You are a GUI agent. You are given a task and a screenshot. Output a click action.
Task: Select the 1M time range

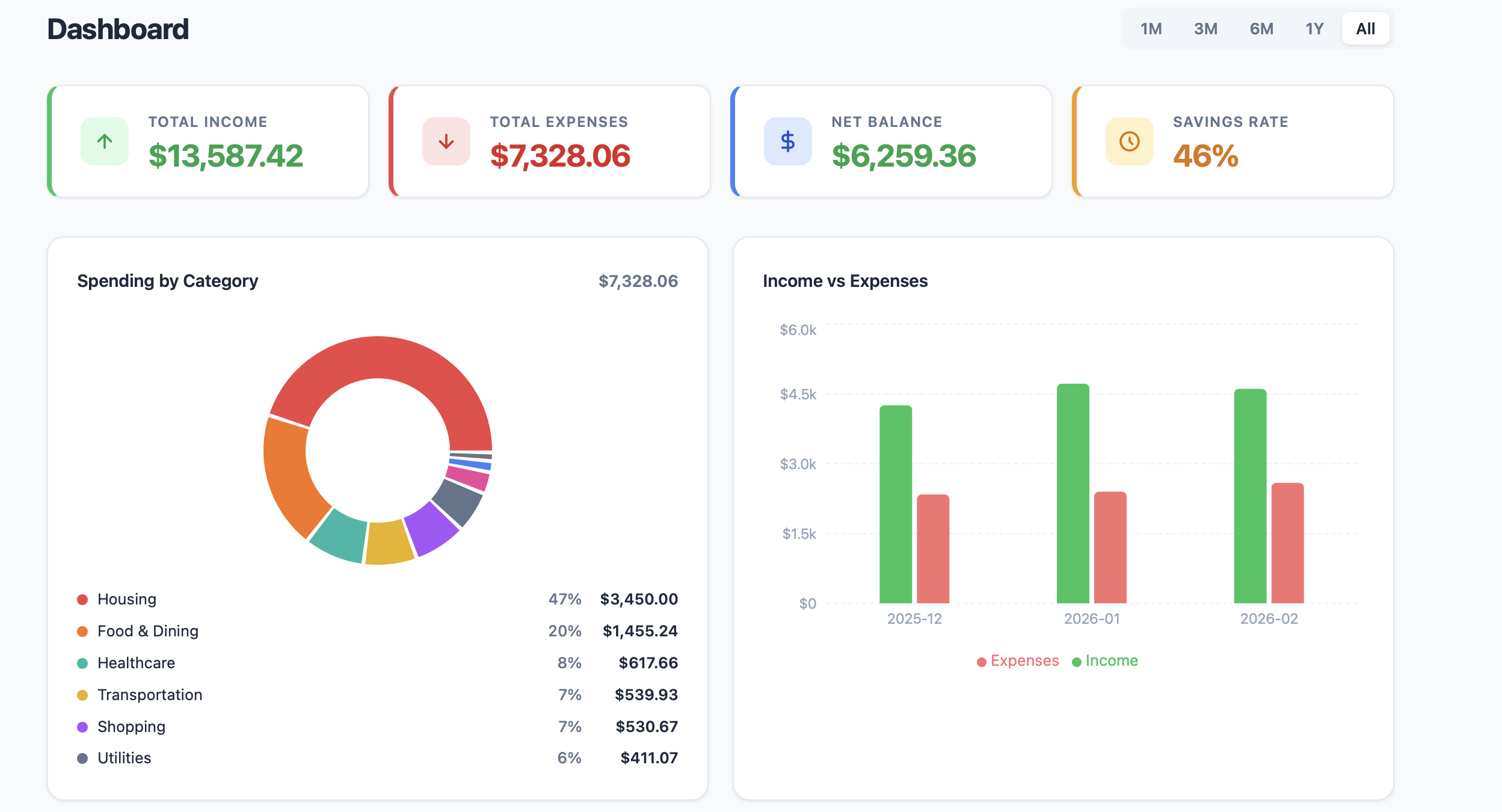(x=1151, y=29)
